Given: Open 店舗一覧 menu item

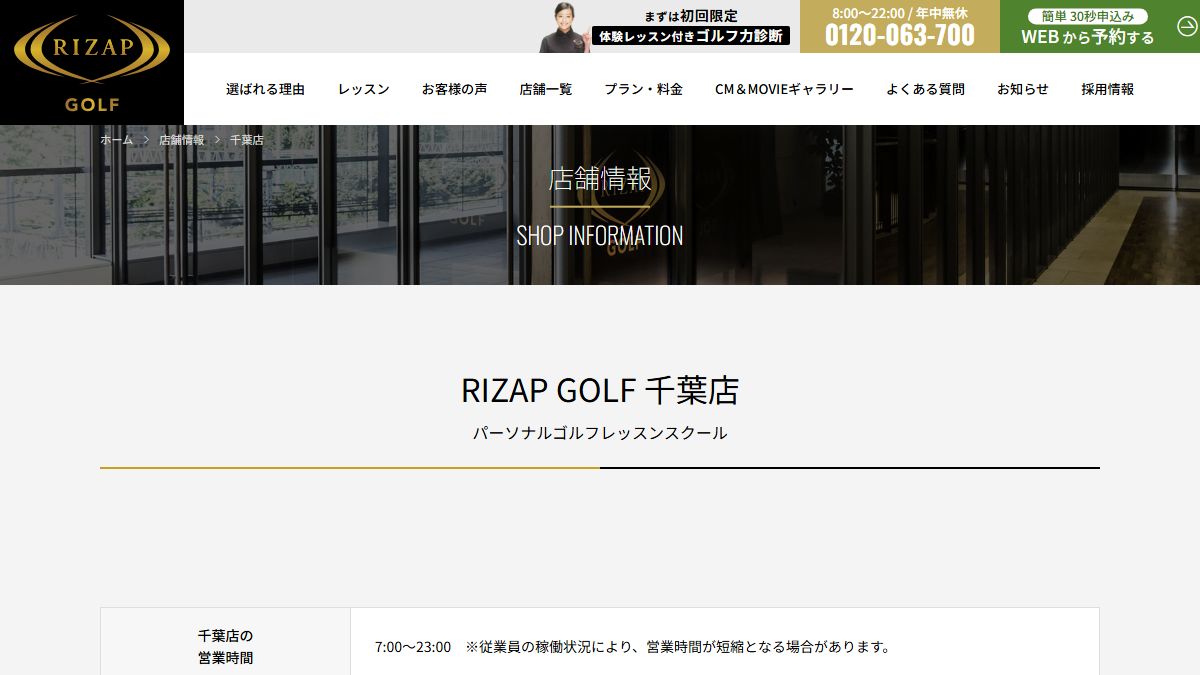Looking at the screenshot, I should 546,89.
